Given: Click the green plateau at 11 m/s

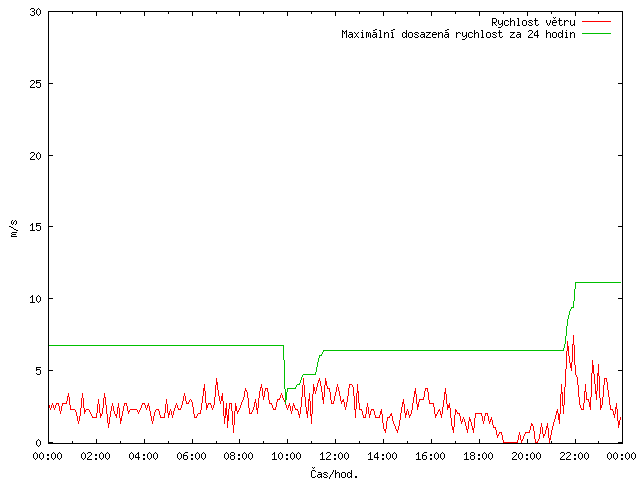Looking at the screenshot, I should 598,282.
